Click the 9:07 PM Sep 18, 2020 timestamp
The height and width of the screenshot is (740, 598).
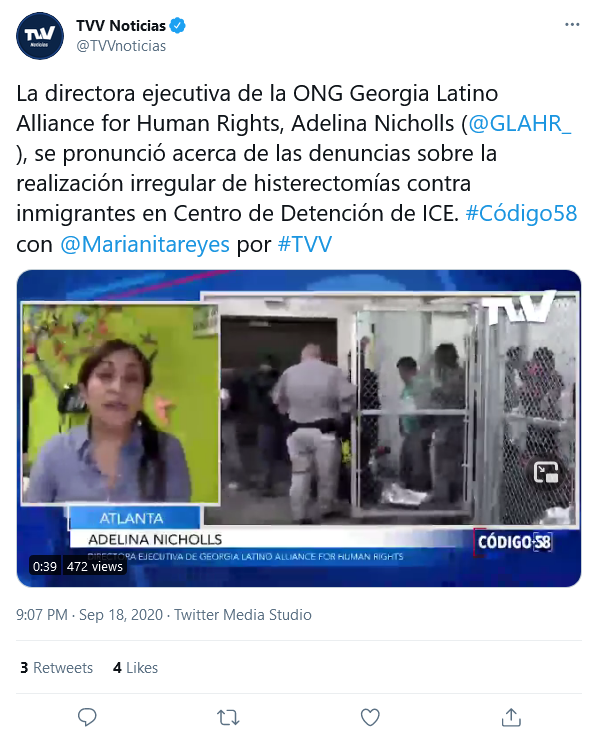click(x=89, y=615)
